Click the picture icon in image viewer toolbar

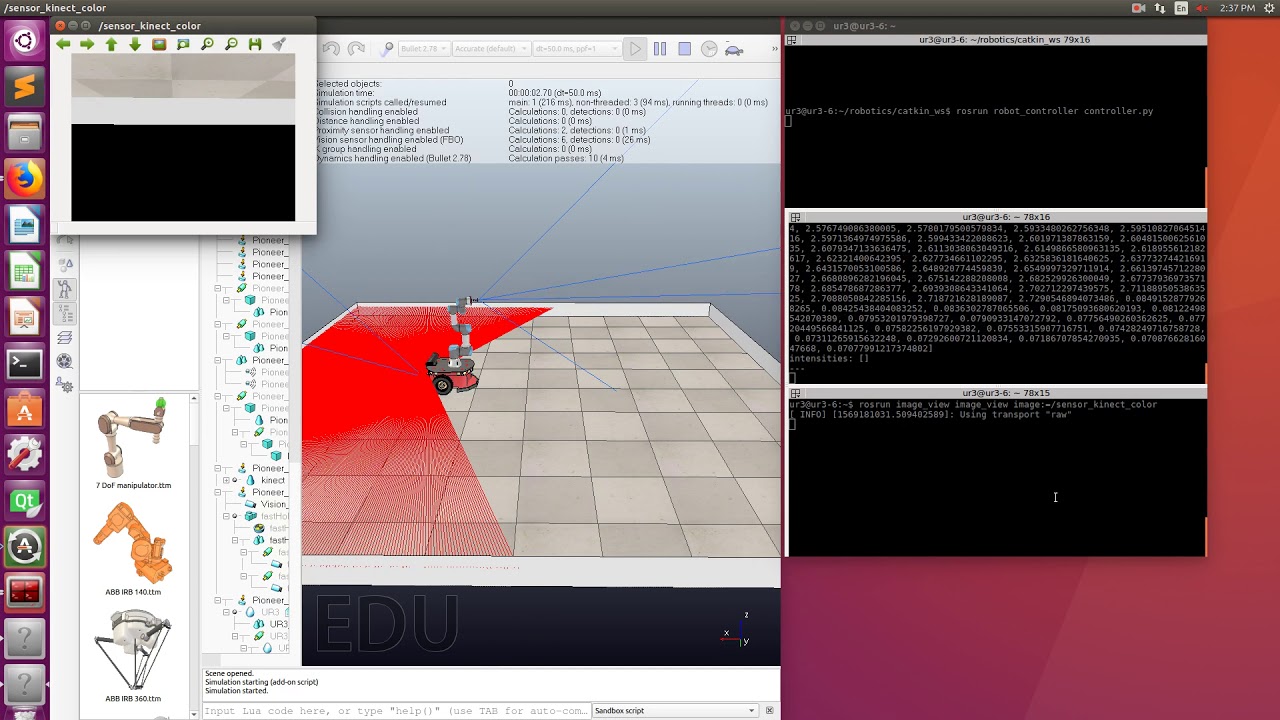point(159,44)
